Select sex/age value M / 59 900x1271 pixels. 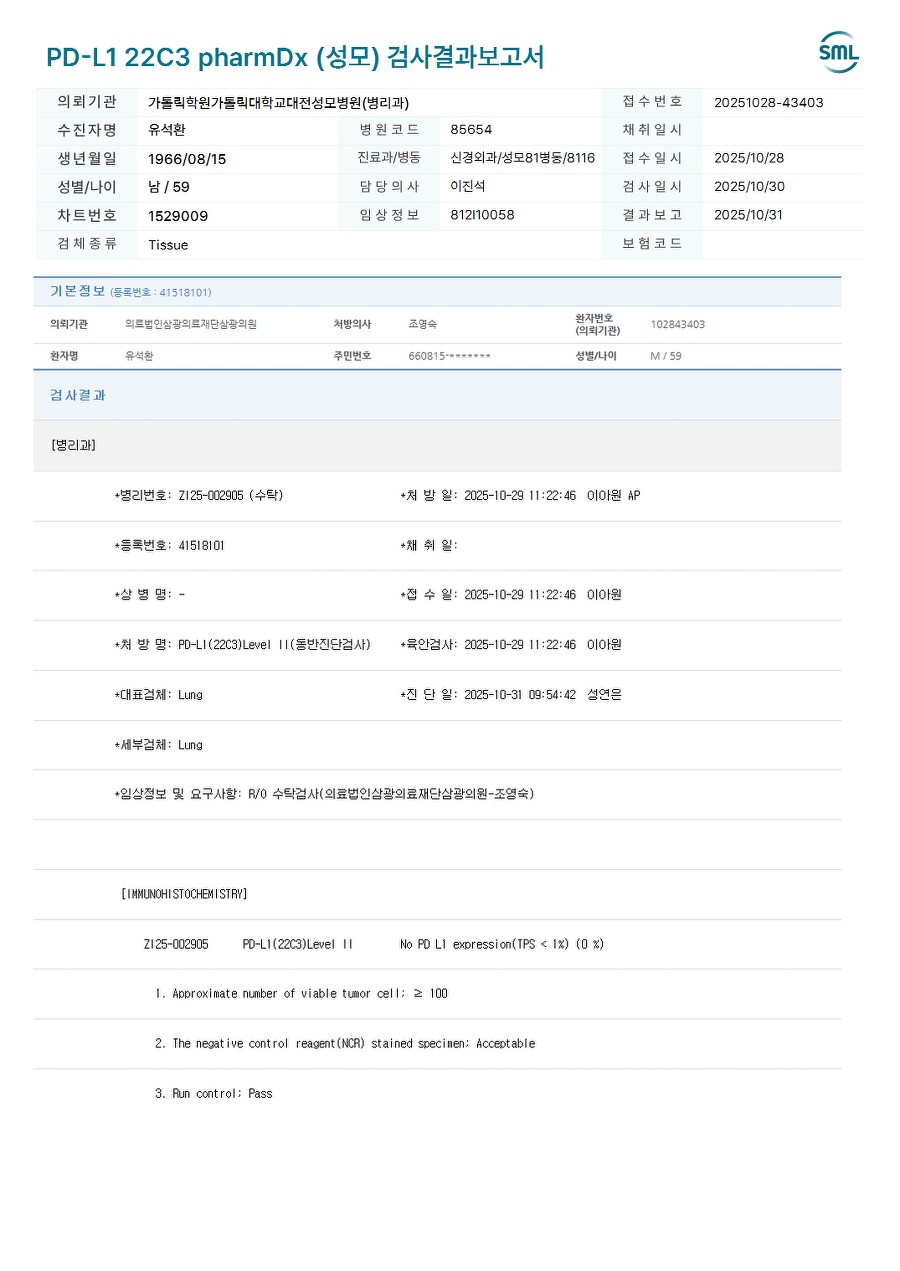pos(665,356)
